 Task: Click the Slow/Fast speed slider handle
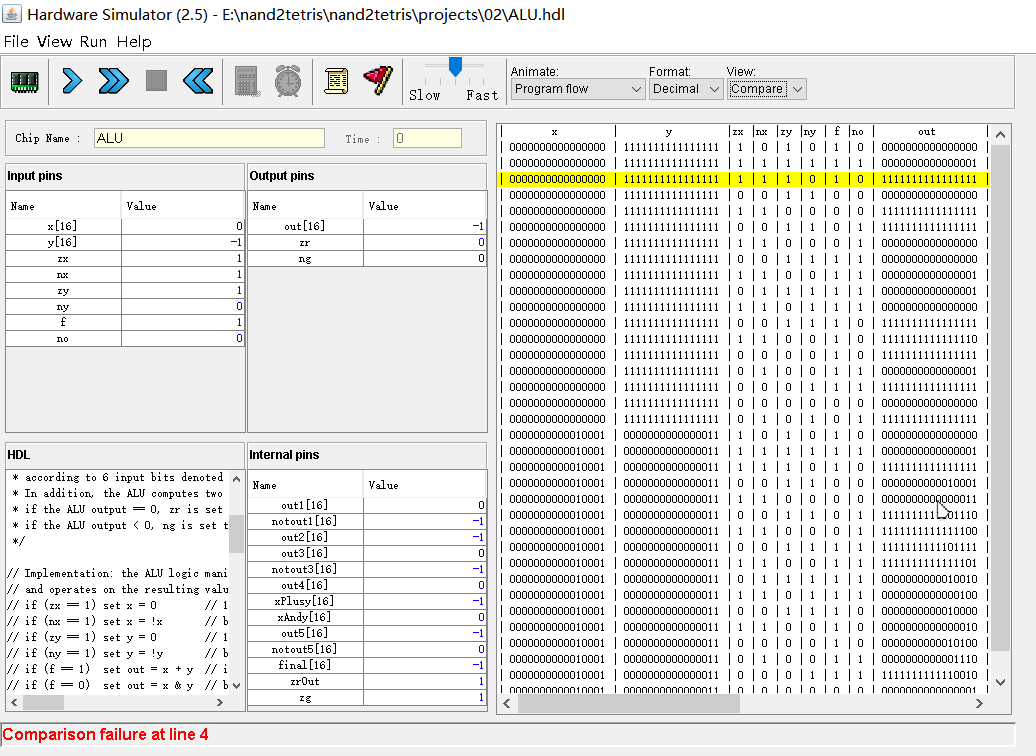click(455, 67)
